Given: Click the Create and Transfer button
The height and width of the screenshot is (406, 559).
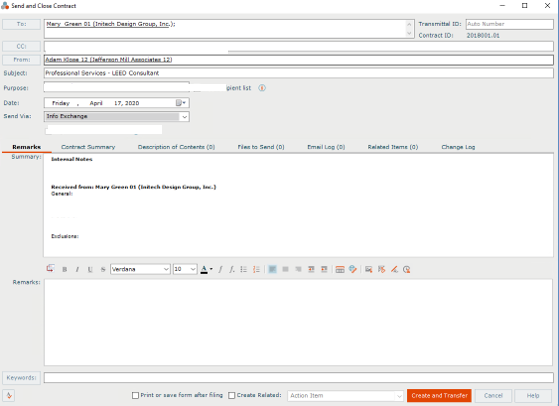Looking at the screenshot, I should click(x=439, y=395).
